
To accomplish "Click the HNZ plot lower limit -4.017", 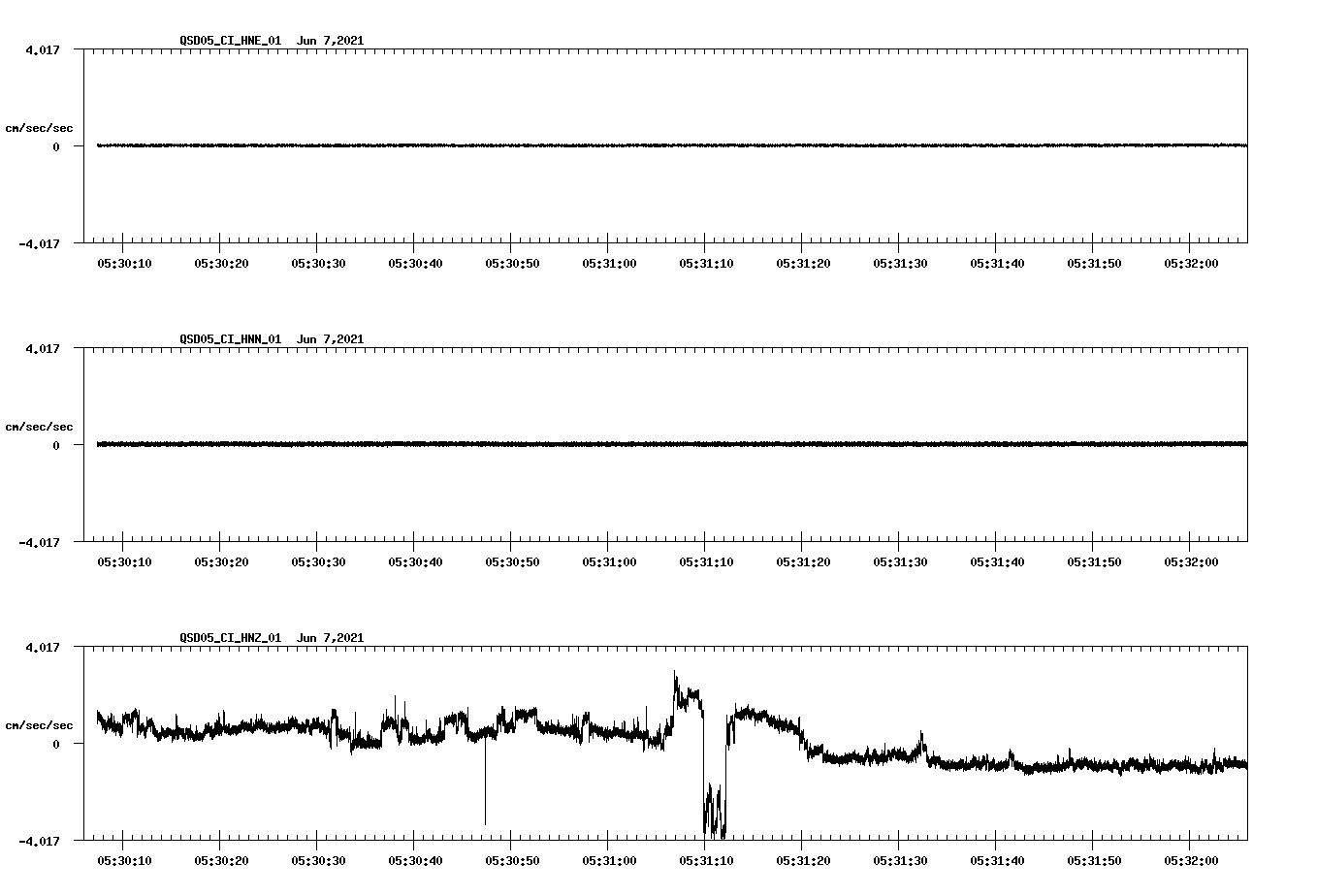I will (39, 841).
